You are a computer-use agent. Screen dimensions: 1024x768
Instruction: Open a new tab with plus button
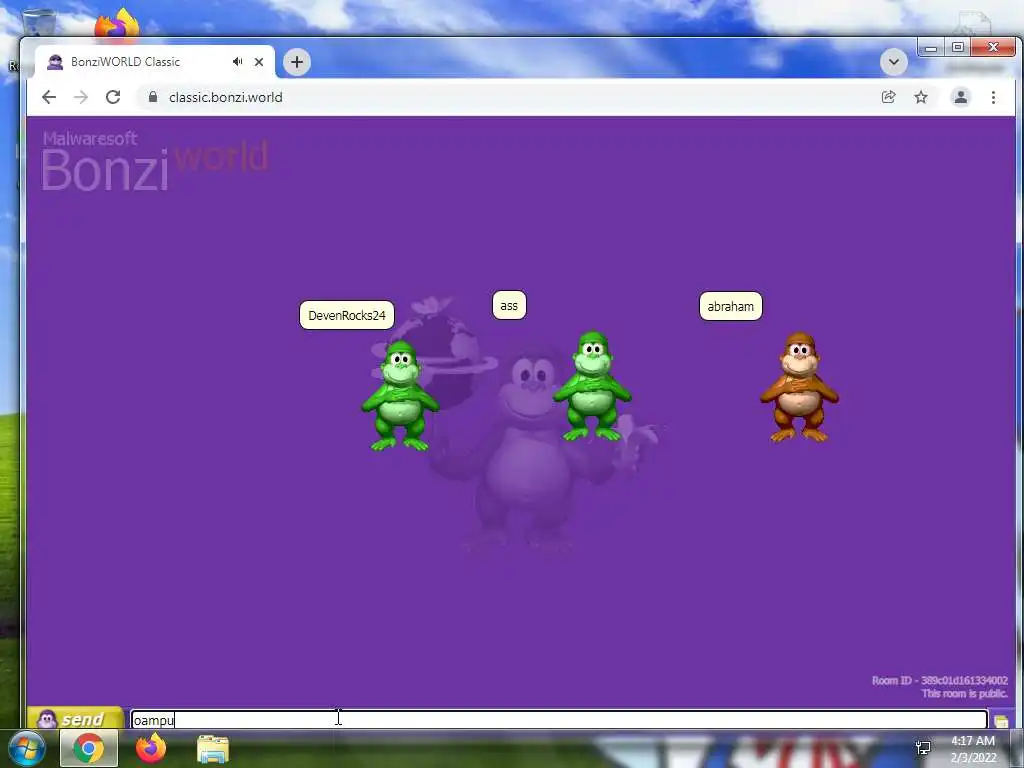(x=297, y=62)
